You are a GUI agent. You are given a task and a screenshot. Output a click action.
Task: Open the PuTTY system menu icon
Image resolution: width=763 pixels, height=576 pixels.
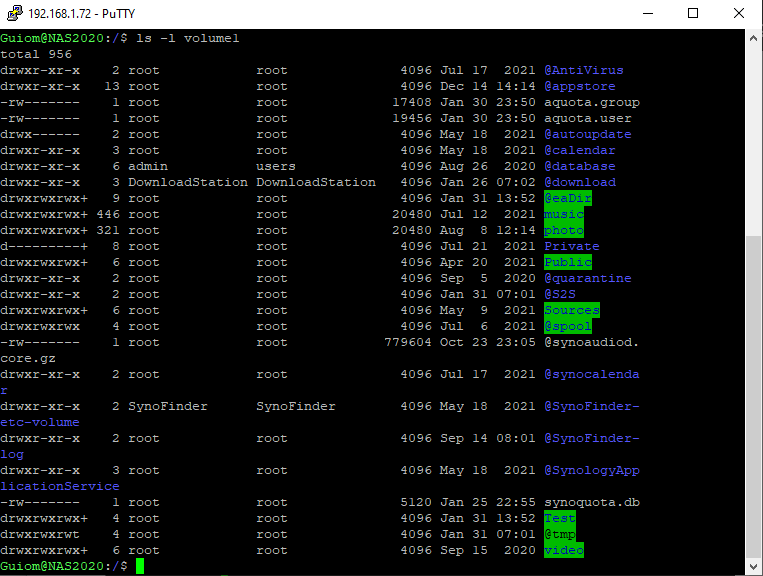[13, 13]
